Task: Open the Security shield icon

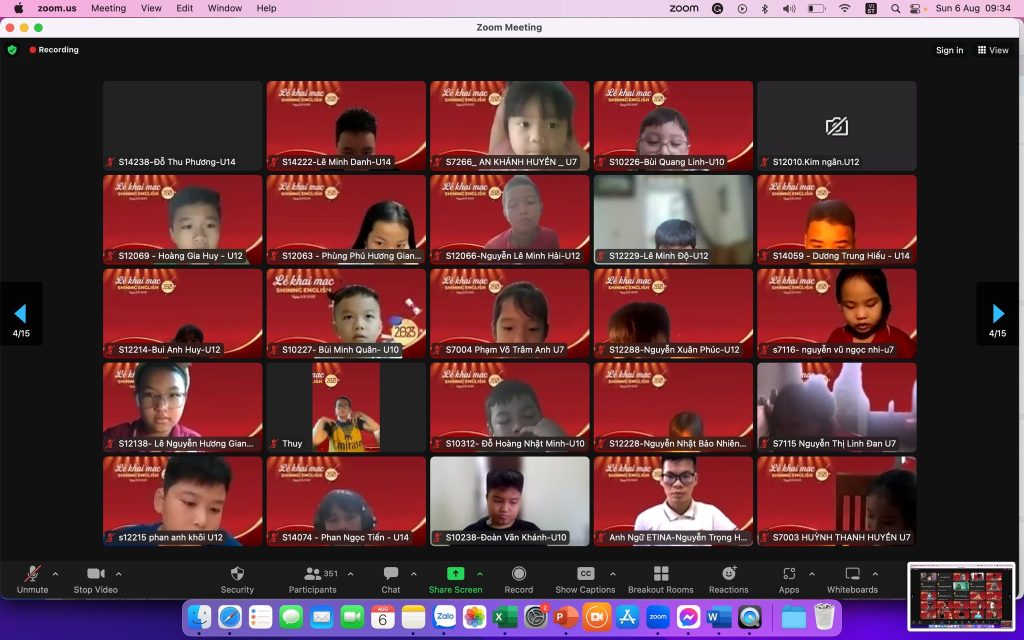Action: coord(237,574)
